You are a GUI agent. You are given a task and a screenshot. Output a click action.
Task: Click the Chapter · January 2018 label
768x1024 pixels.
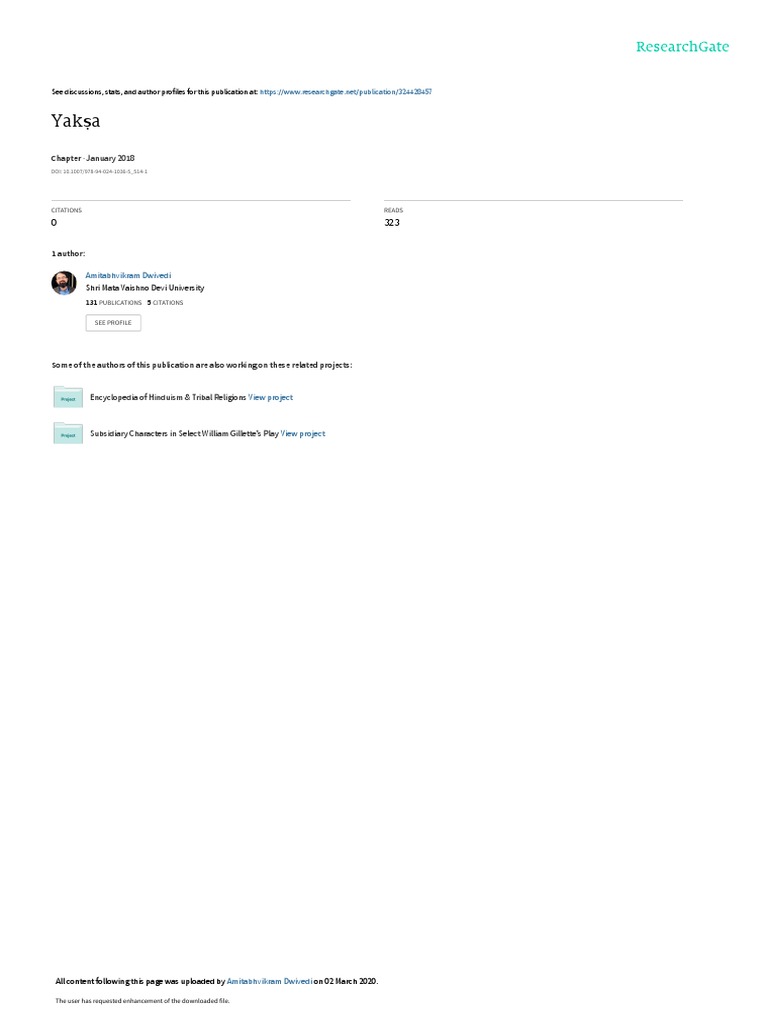(93, 158)
